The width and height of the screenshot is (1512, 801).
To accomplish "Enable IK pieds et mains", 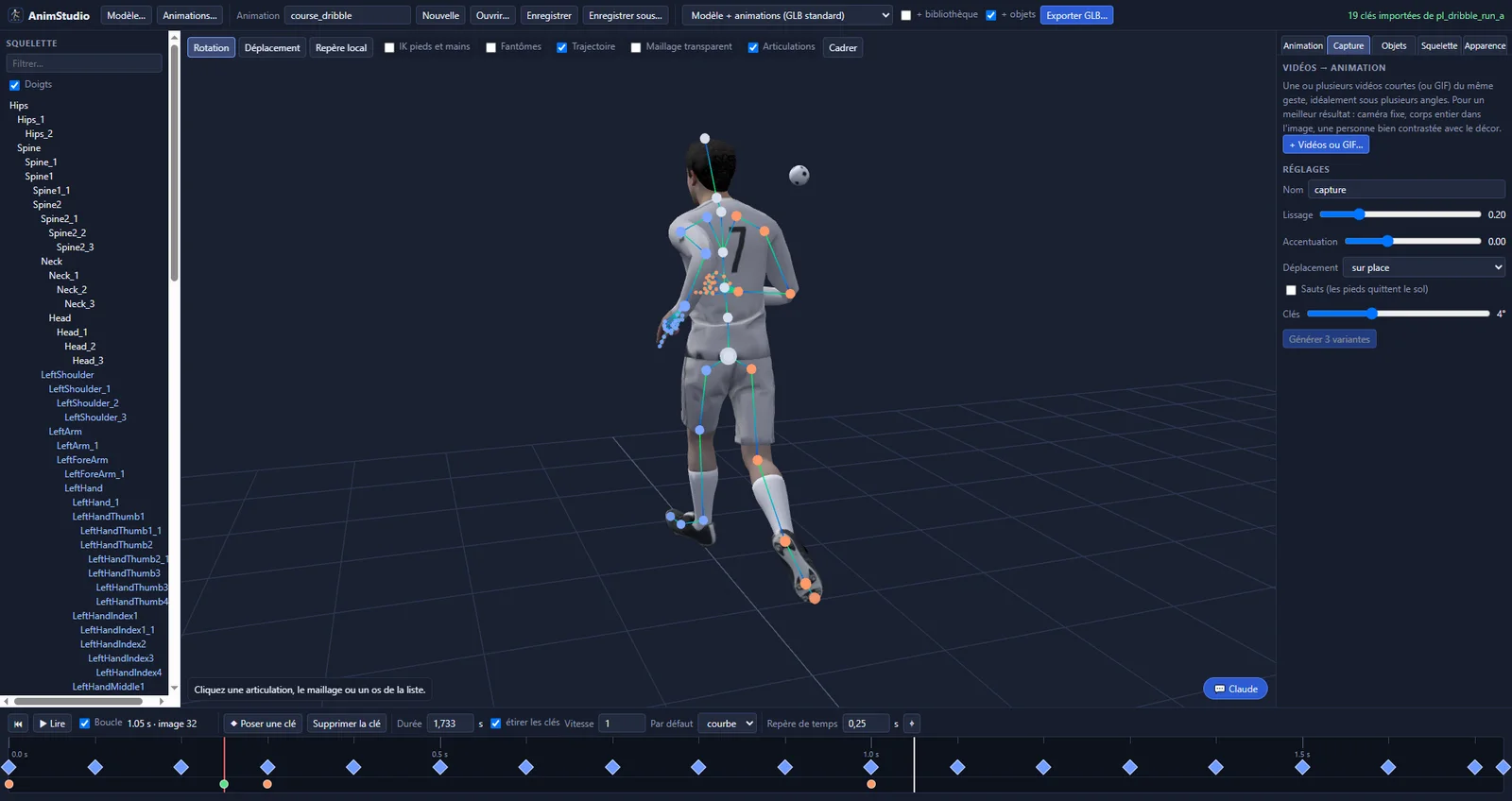I will tap(389, 47).
